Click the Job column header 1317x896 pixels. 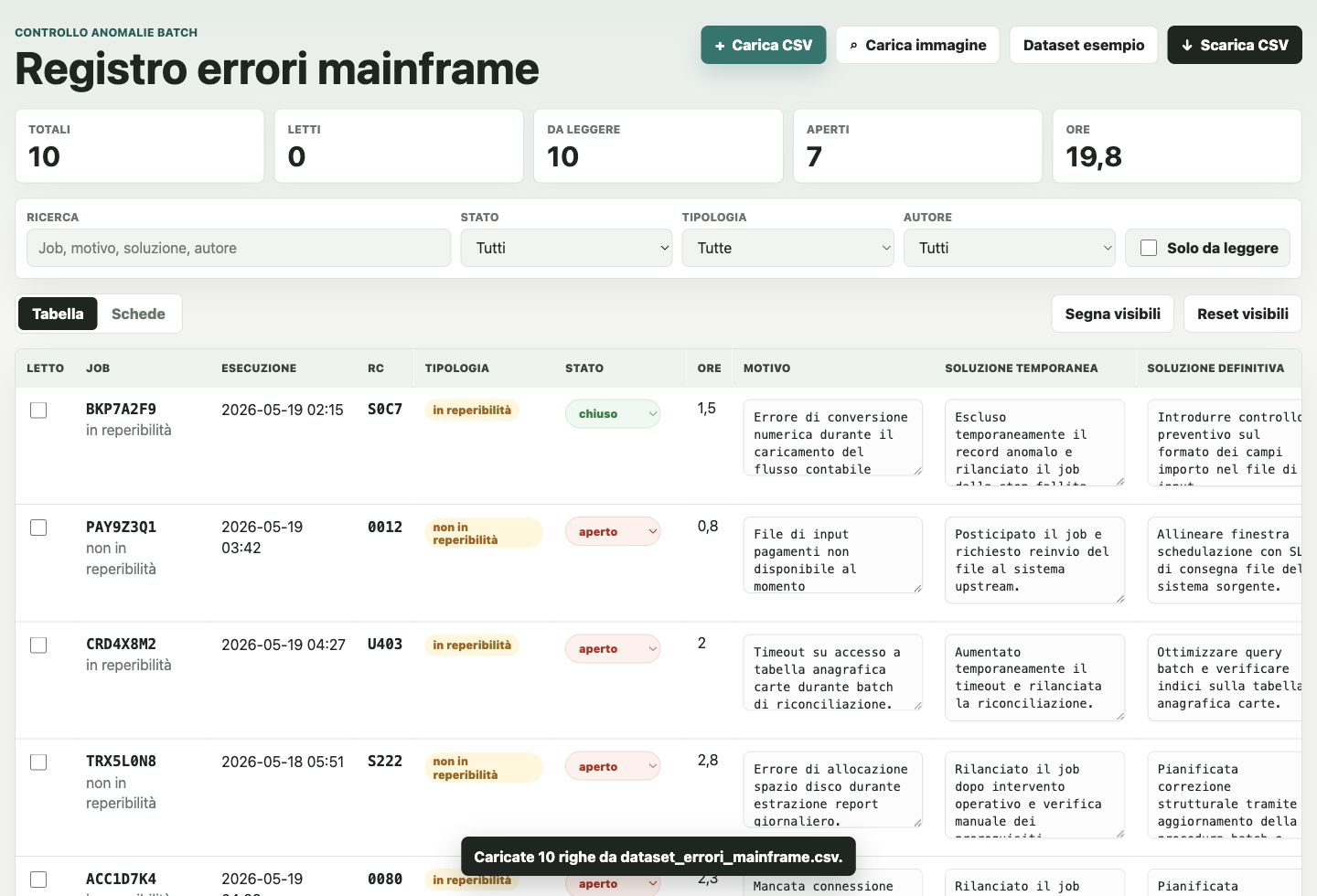[x=98, y=368]
